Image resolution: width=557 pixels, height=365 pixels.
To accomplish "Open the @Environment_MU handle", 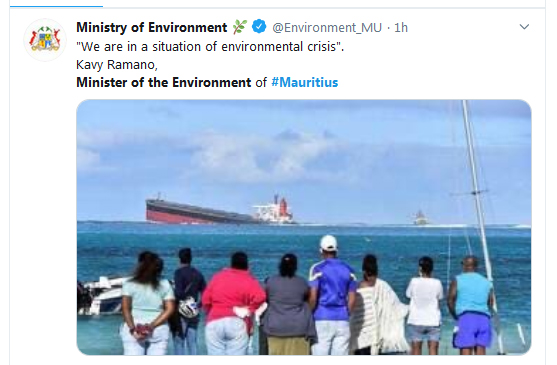I will point(327,27).
